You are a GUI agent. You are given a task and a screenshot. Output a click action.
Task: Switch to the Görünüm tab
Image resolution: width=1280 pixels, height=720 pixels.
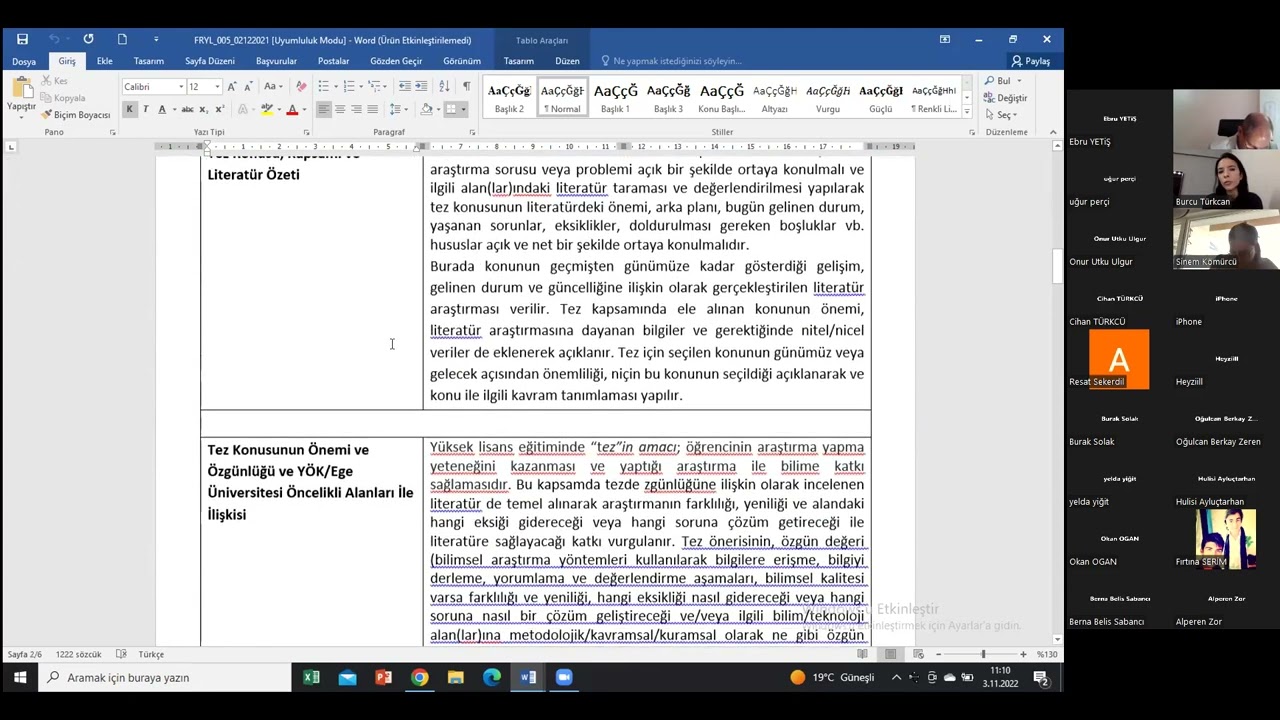[462, 61]
